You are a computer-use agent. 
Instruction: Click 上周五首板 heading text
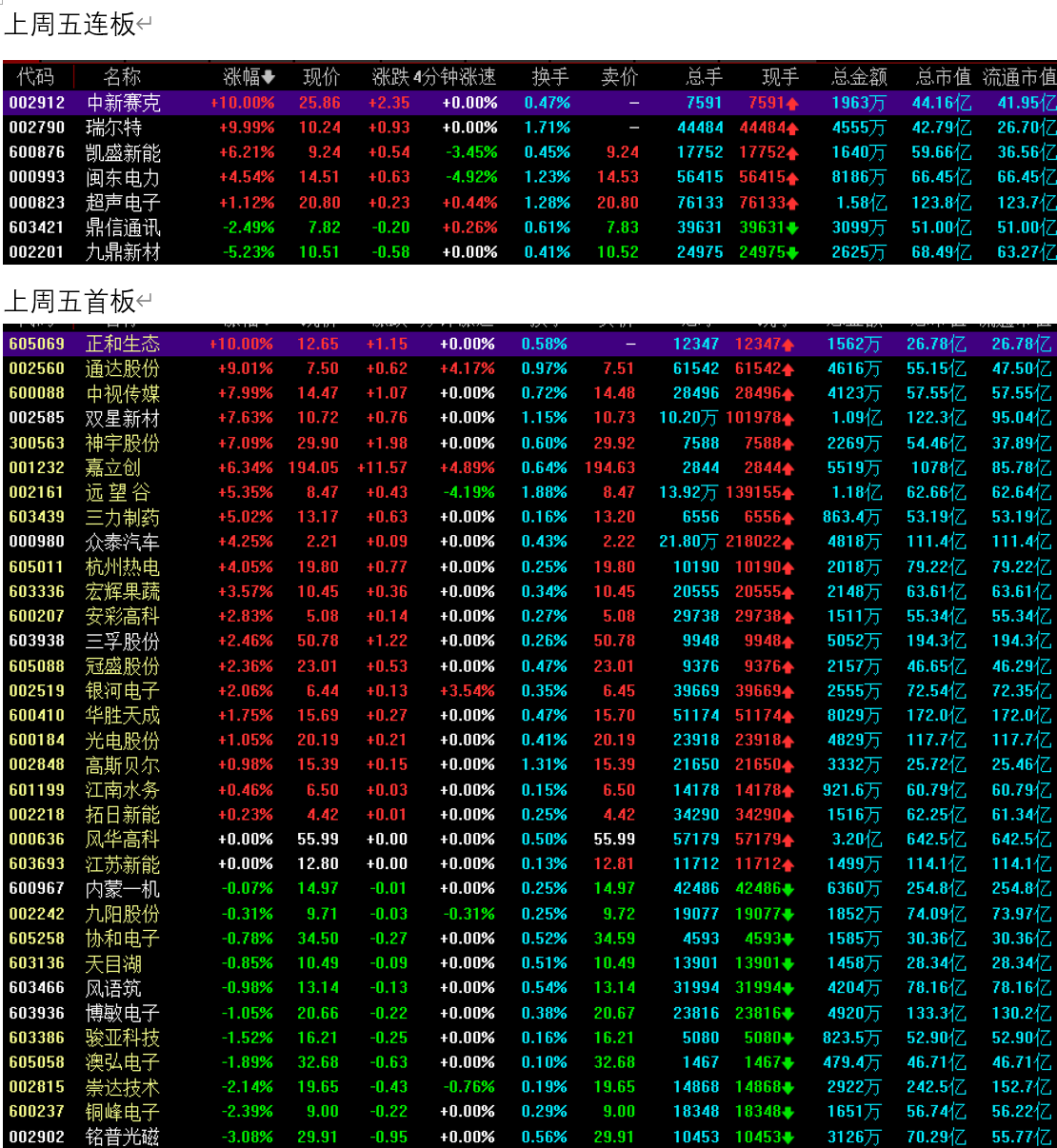[70, 302]
